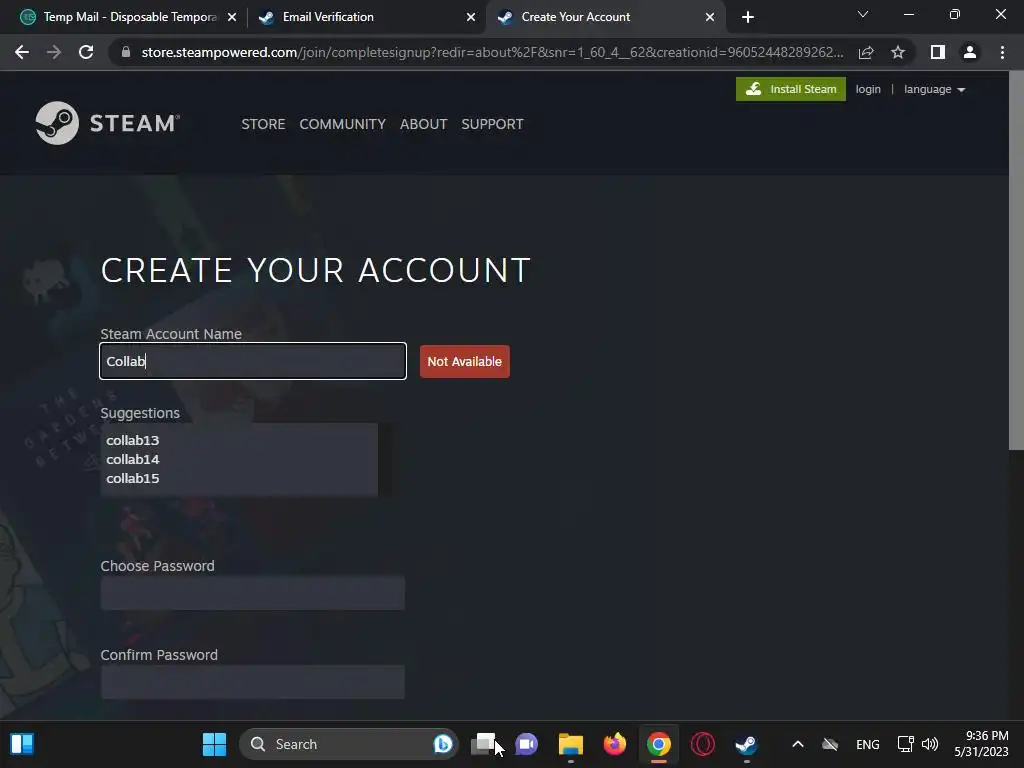Open the tab search chevron in title bar
1024x768 pixels.
coord(863,14)
